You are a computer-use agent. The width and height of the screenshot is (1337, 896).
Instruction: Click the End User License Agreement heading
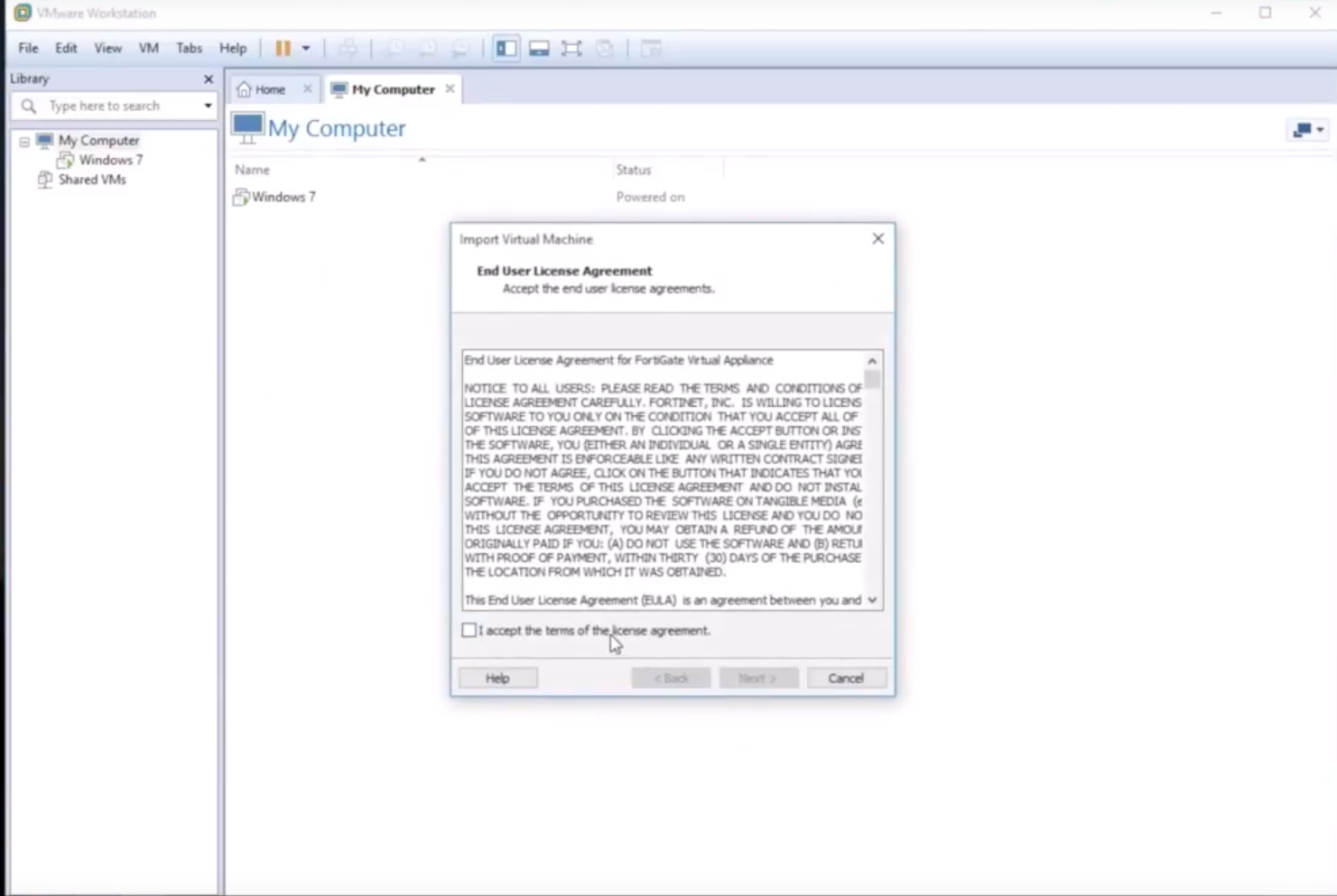(x=564, y=271)
